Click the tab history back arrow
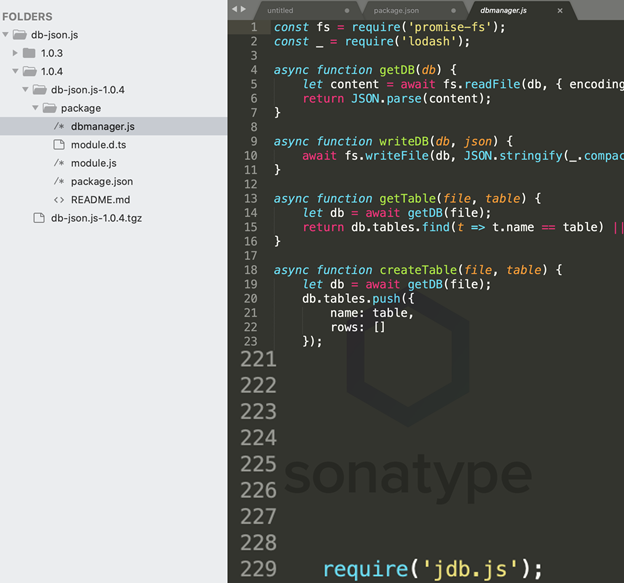 point(235,9)
